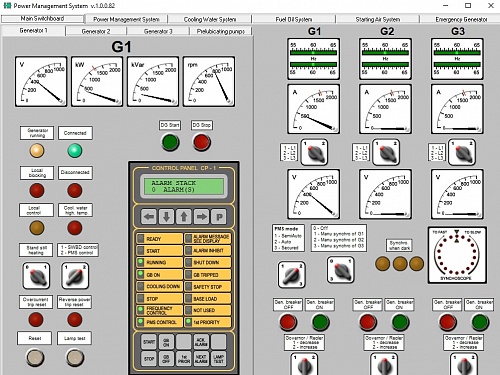Image resolution: width=500 pixels, height=375 pixels.
Task: Click the Synchroscope dial
Action: 457,255
